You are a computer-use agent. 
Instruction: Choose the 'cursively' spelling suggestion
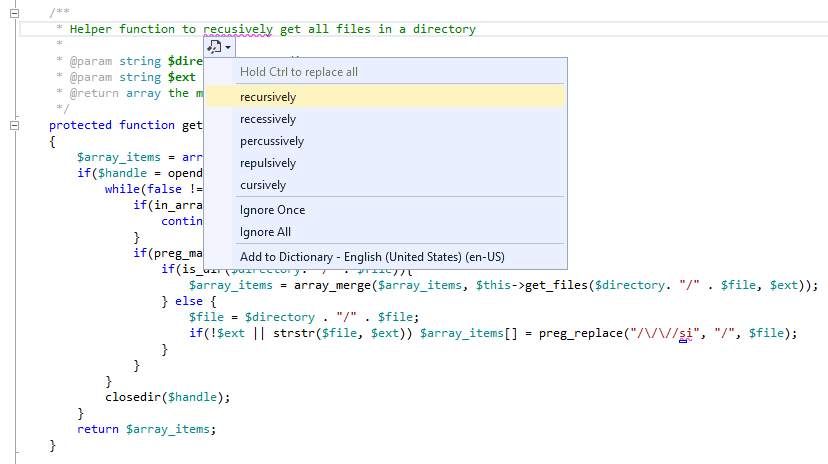coord(385,185)
